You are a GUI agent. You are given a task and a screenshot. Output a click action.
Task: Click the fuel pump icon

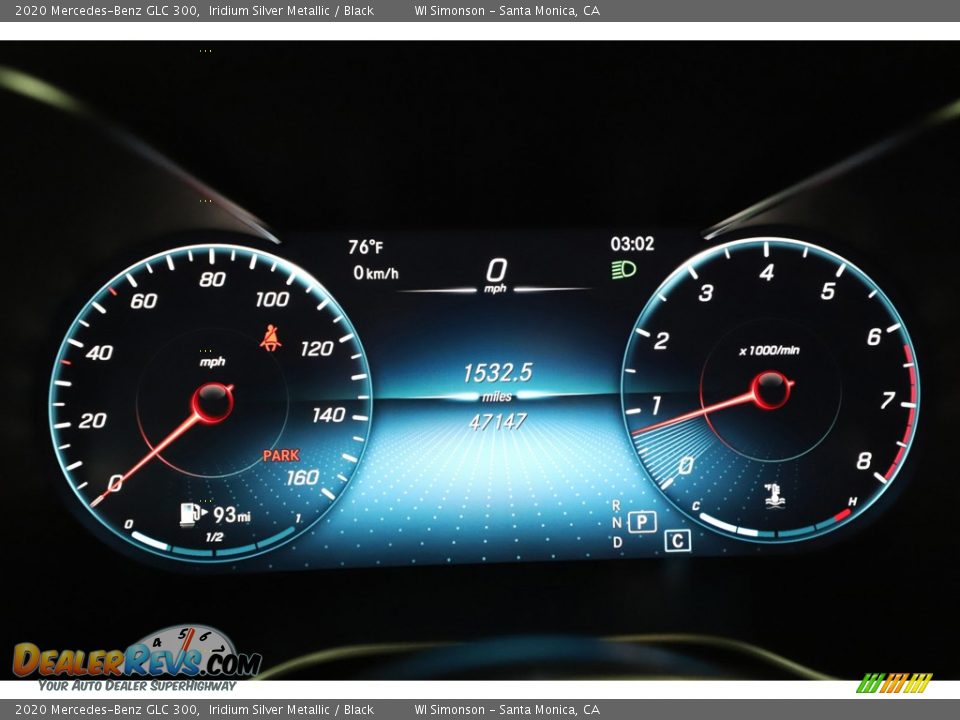[x=192, y=514]
